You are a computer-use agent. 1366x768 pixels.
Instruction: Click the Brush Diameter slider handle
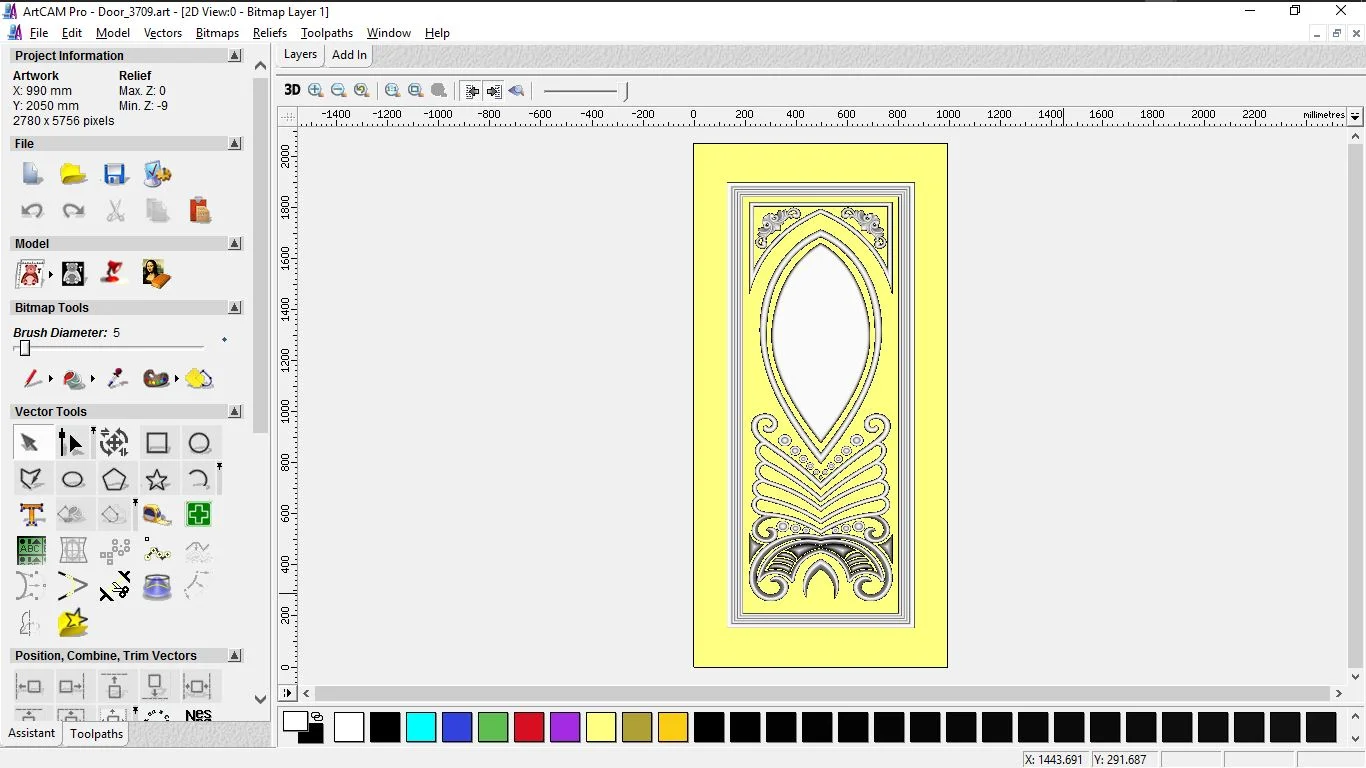(25, 348)
